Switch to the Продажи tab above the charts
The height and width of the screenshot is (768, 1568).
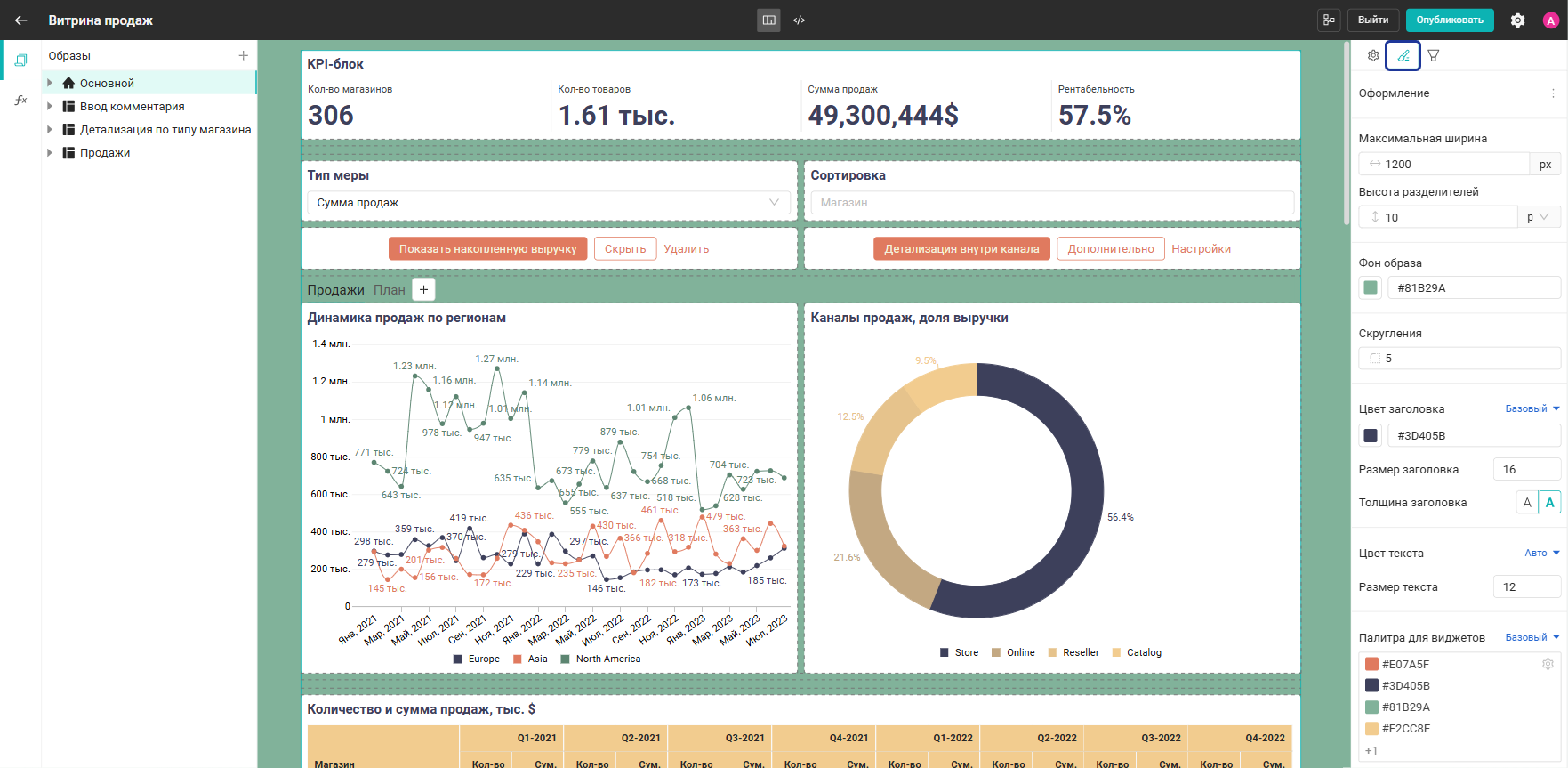click(x=335, y=289)
